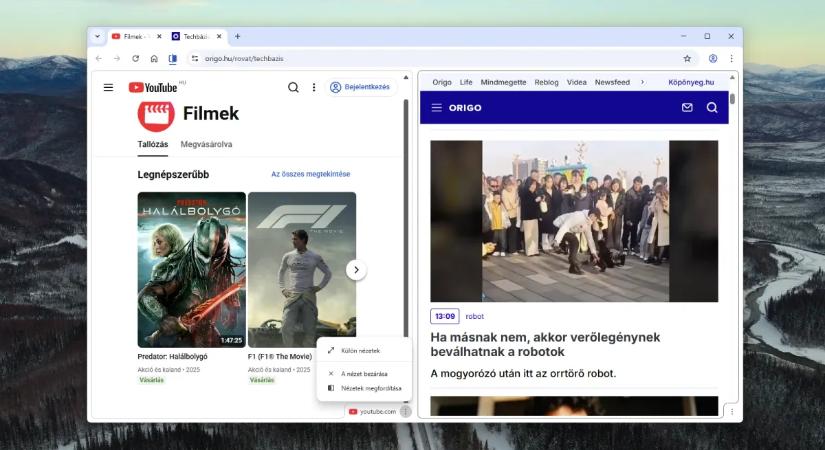Open the Life nav link

pyautogui.click(x=466, y=83)
